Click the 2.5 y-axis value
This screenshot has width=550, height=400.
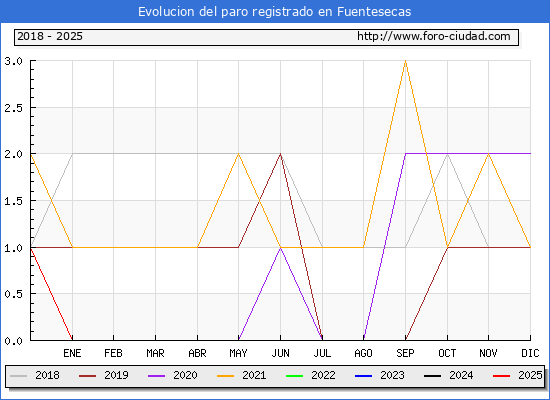coord(13,108)
